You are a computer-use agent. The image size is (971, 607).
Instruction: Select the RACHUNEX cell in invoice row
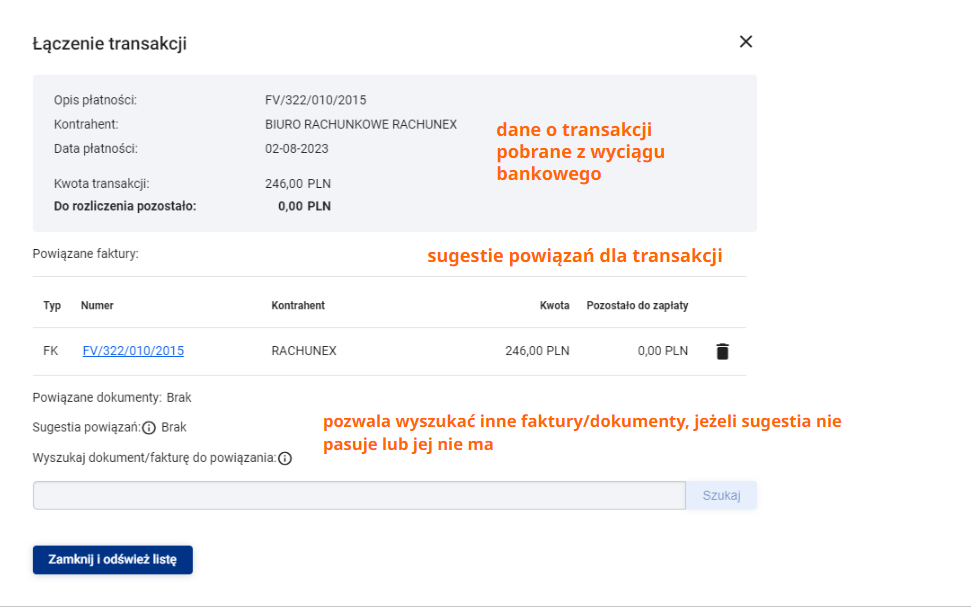[x=304, y=351]
